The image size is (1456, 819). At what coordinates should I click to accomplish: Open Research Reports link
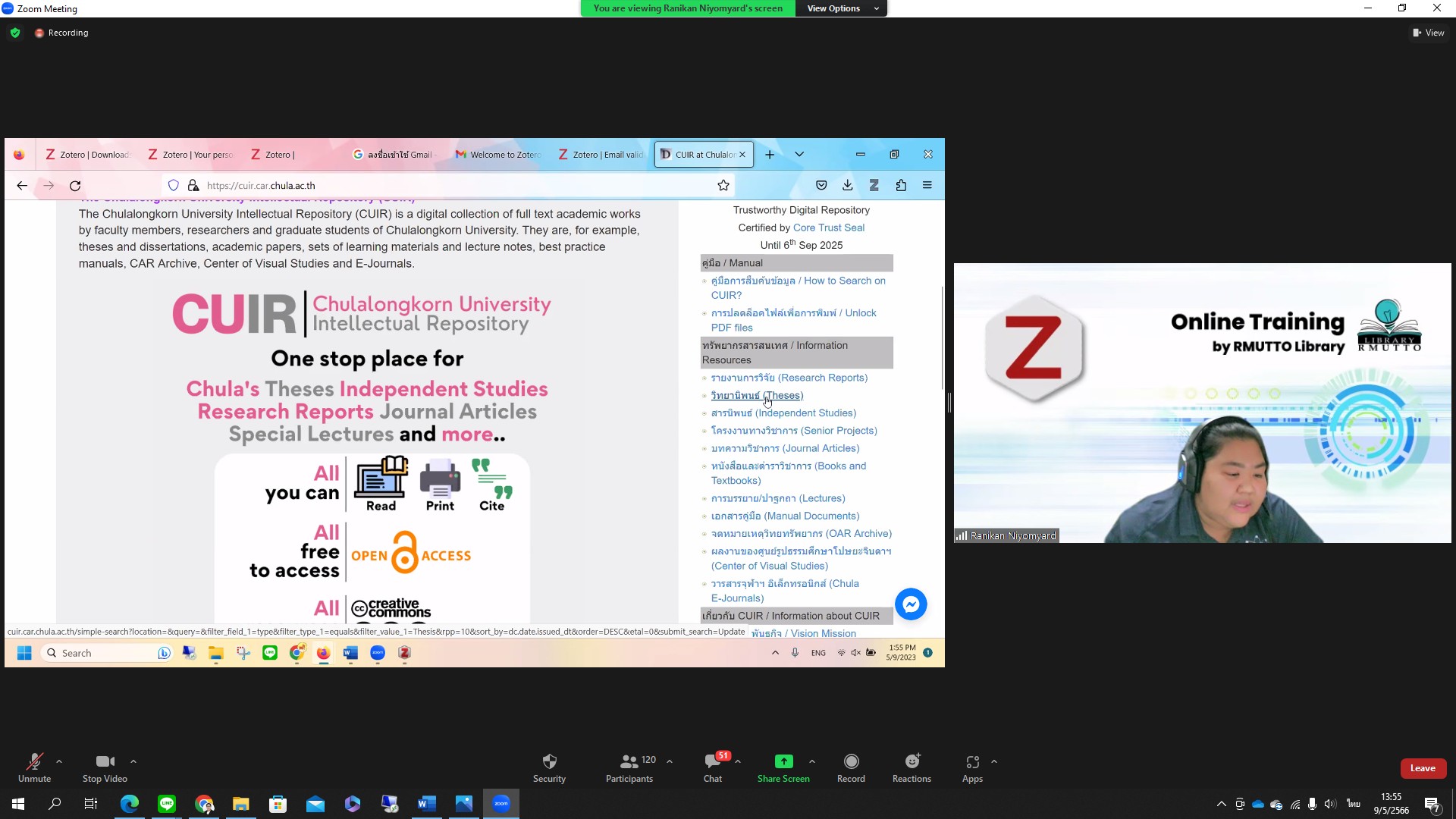pos(789,378)
